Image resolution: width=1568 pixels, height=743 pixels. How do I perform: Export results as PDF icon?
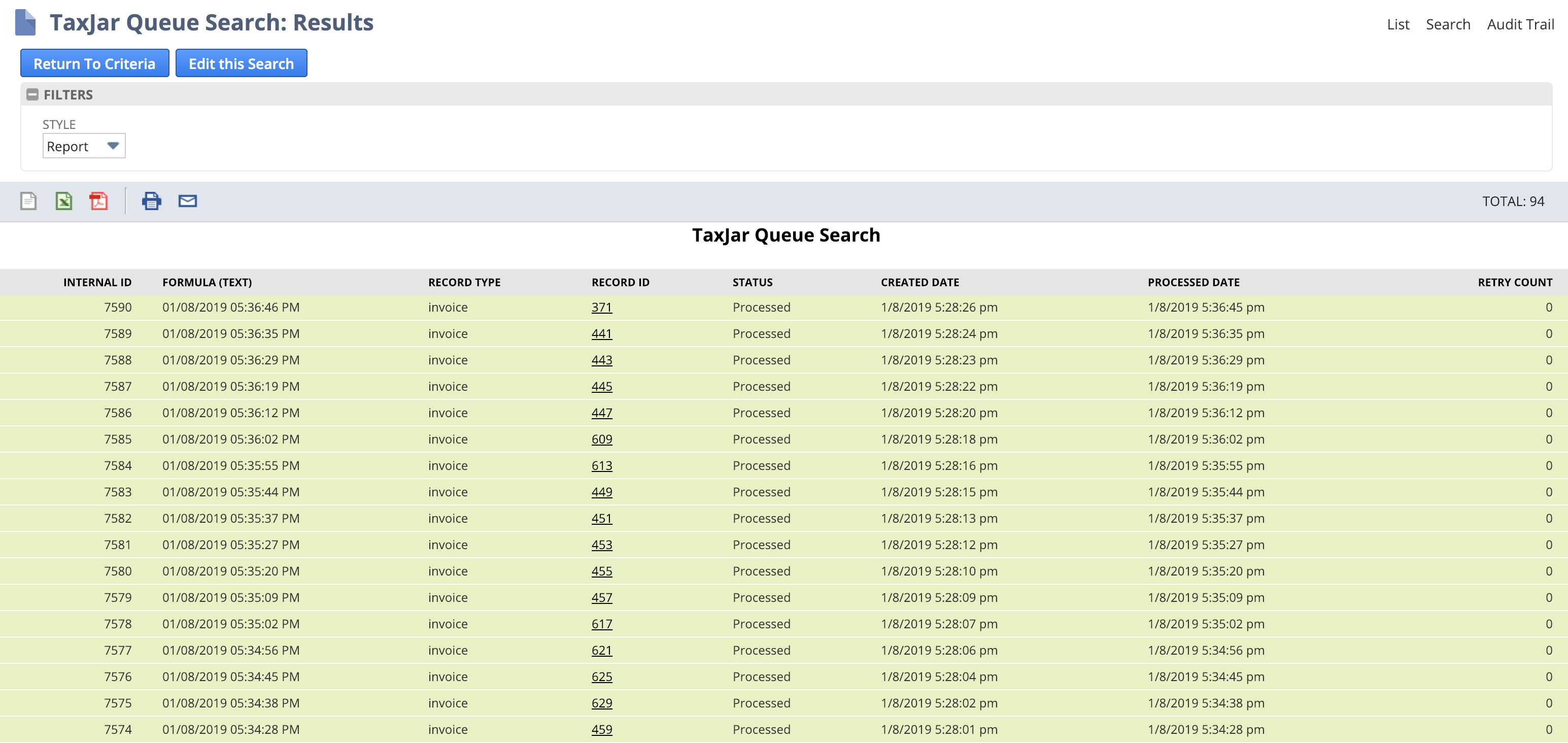98,201
